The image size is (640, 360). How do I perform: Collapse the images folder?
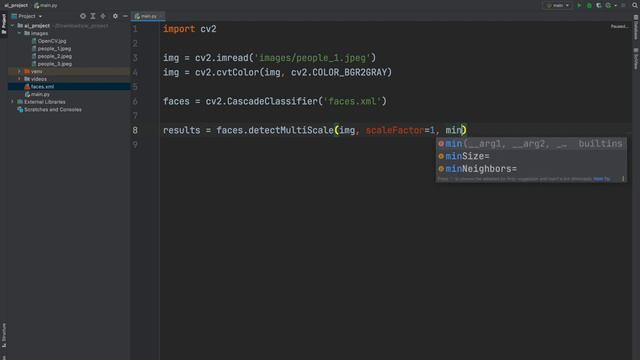point(19,33)
